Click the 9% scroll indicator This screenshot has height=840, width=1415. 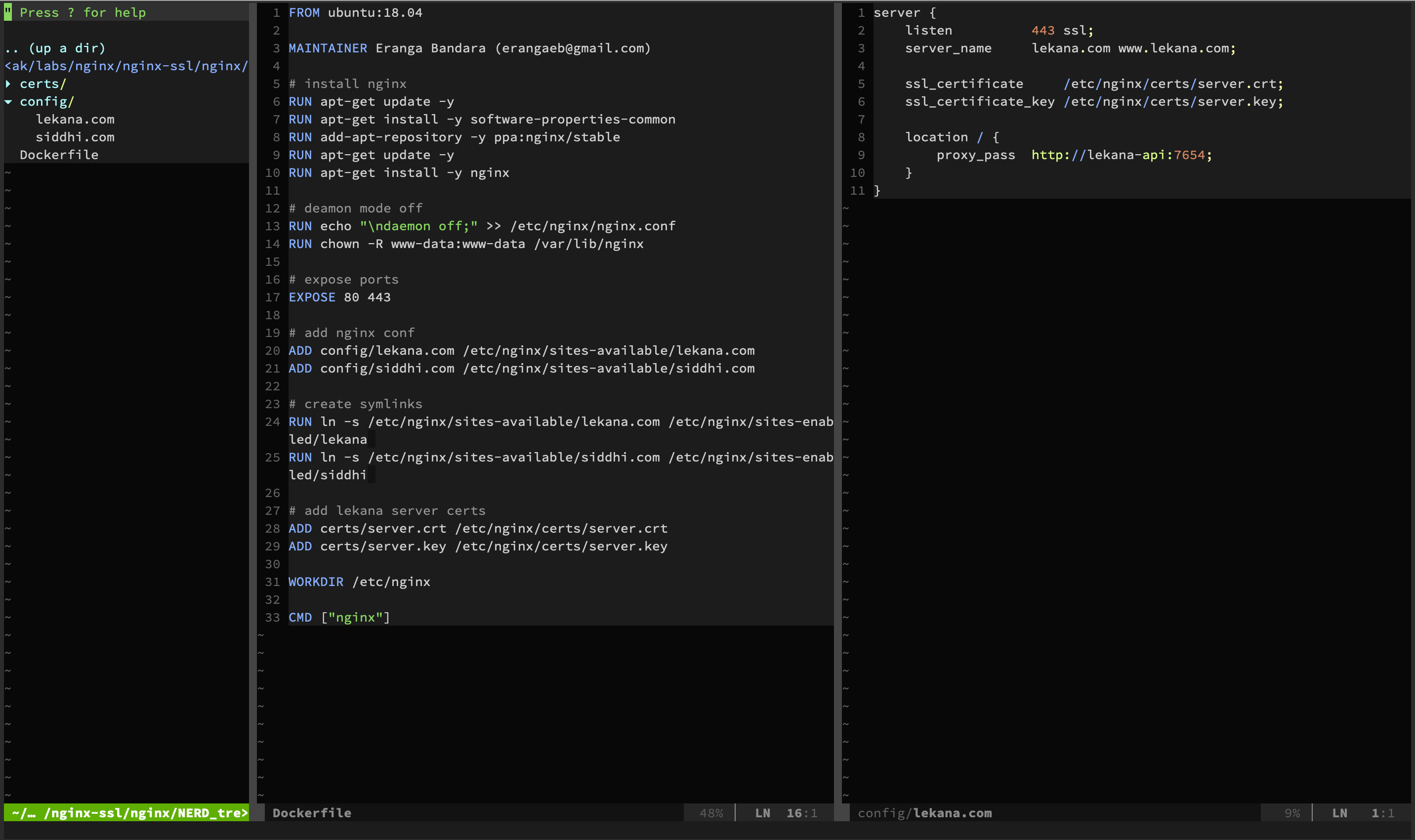coord(1294,813)
